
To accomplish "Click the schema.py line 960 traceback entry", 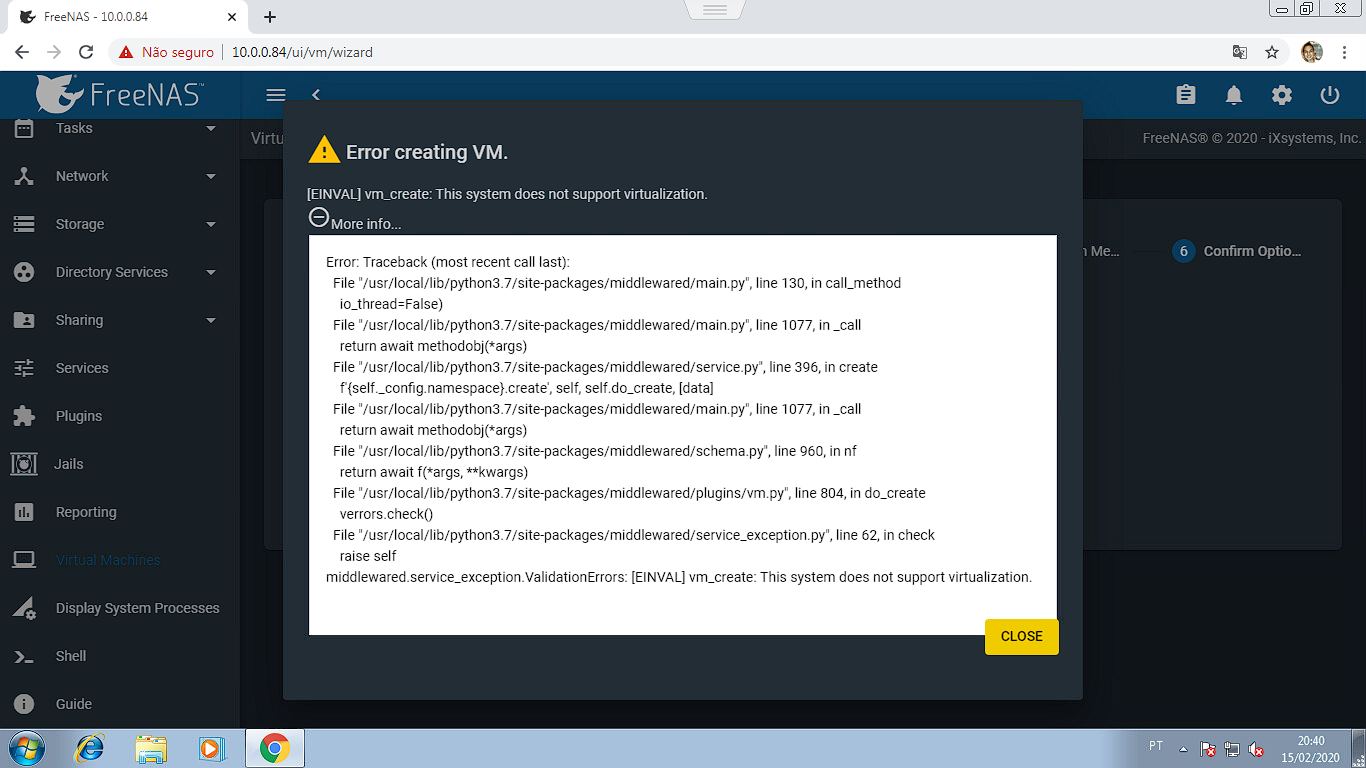I will (x=595, y=451).
